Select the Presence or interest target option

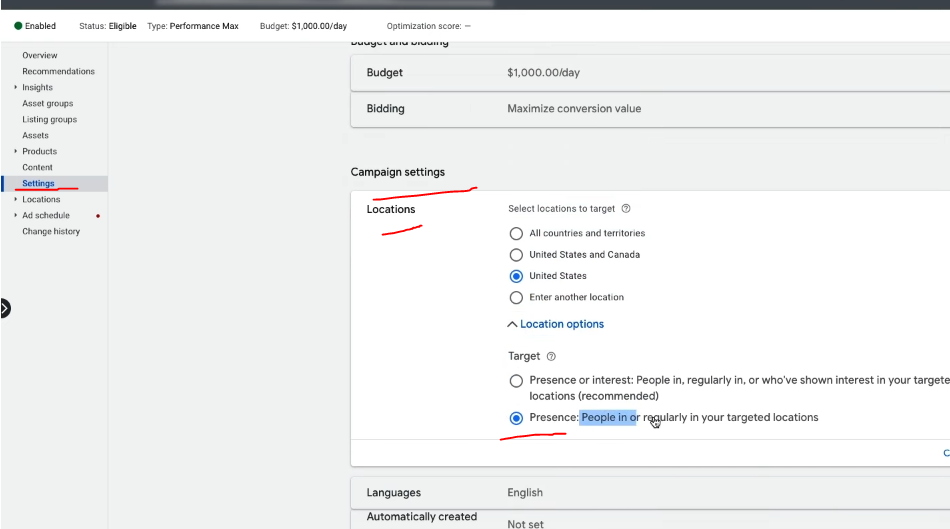point(516,381)
